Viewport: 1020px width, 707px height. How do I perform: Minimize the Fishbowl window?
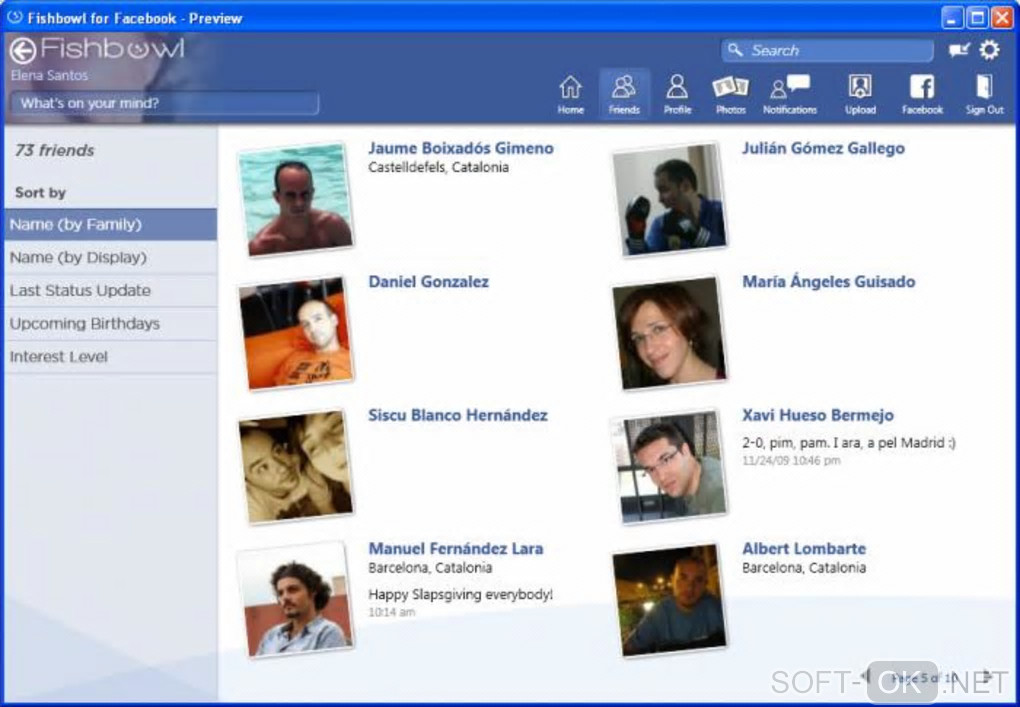click(952, 18)
